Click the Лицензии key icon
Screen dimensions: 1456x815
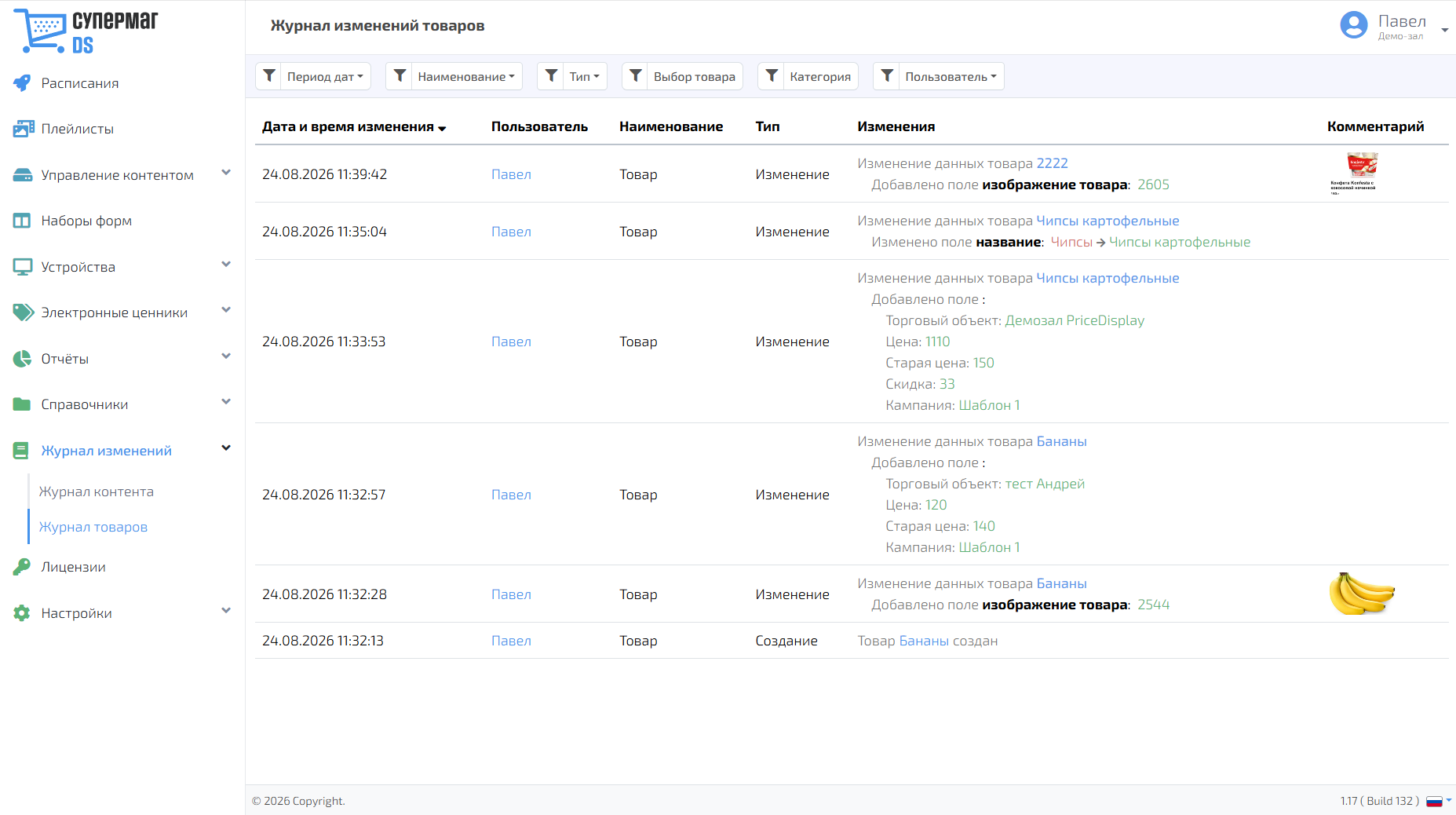click(22, 567)
